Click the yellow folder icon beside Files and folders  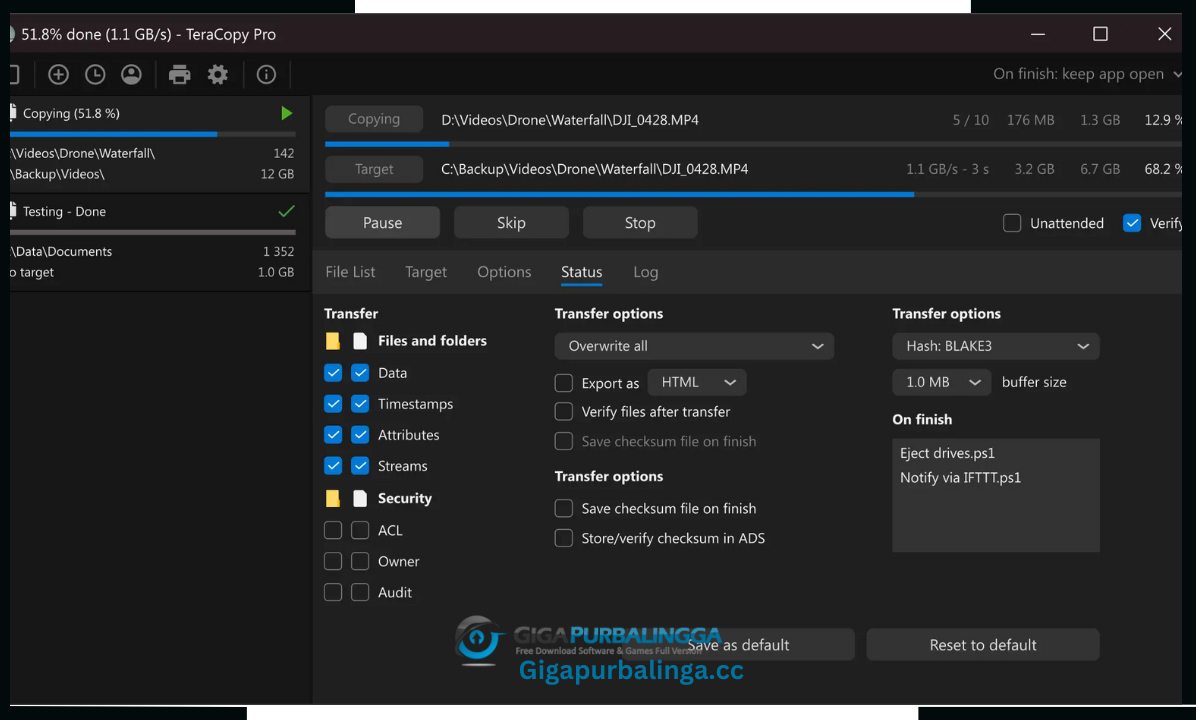tap(333, 341)
